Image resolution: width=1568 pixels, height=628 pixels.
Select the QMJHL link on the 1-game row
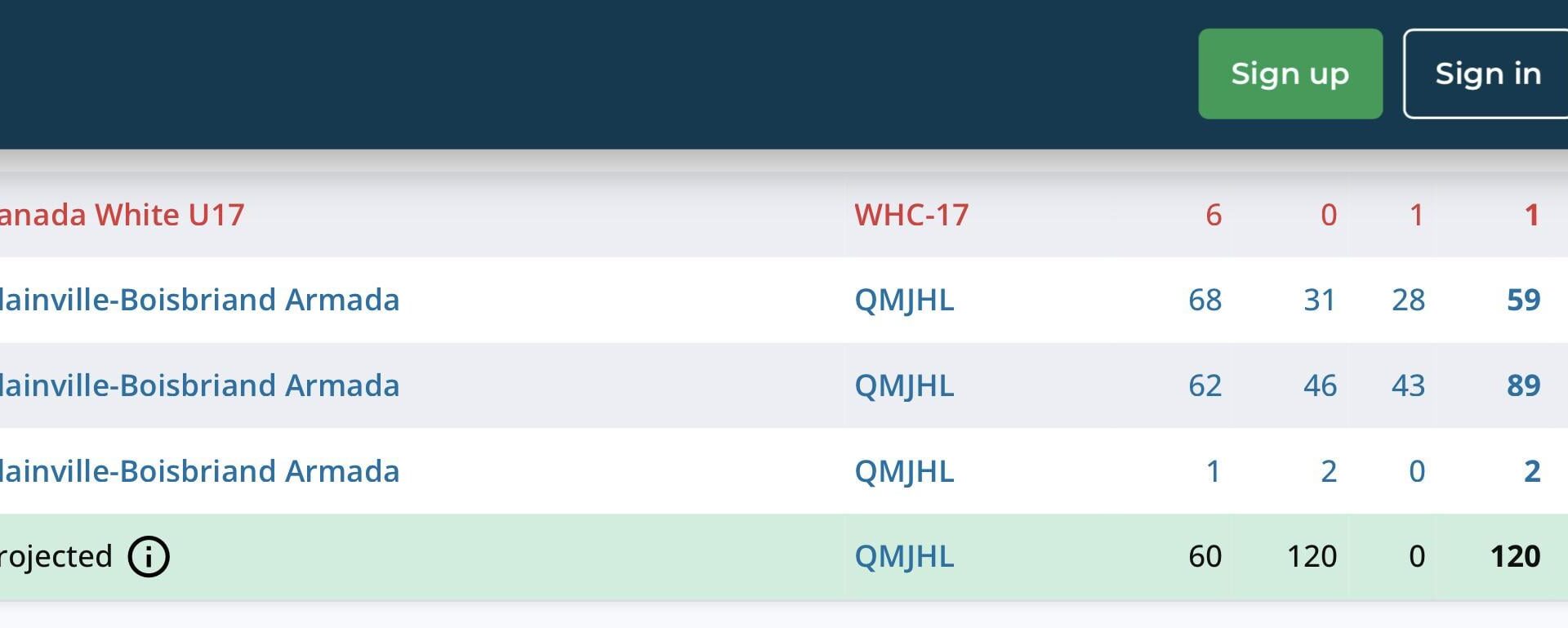[x=902, y=470]
